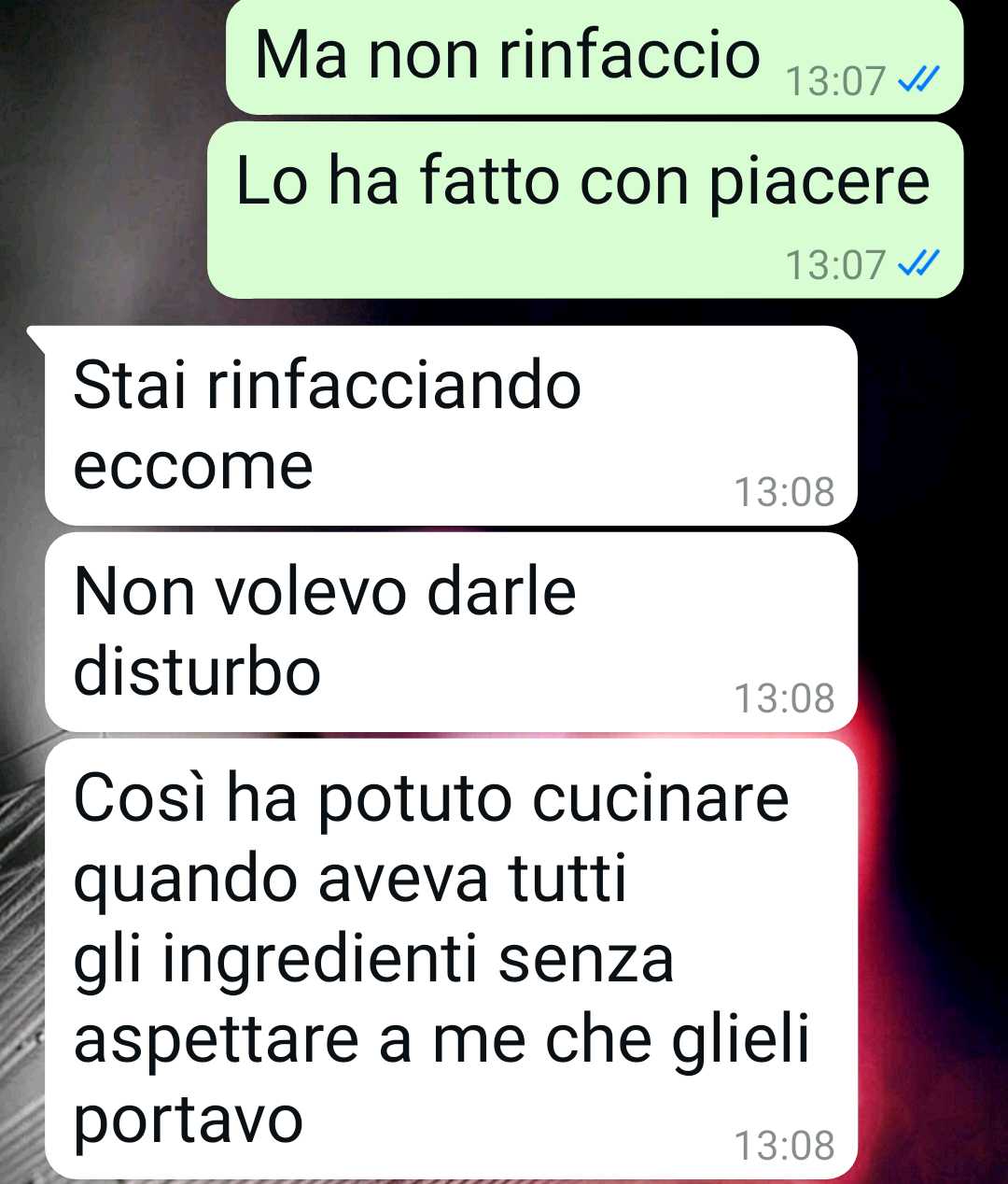Image resolution: width=1008 pixels, height=1184 pixels.
Task: Select the long "Così ha potuto cucinare" message
Action: click(451, 959)
